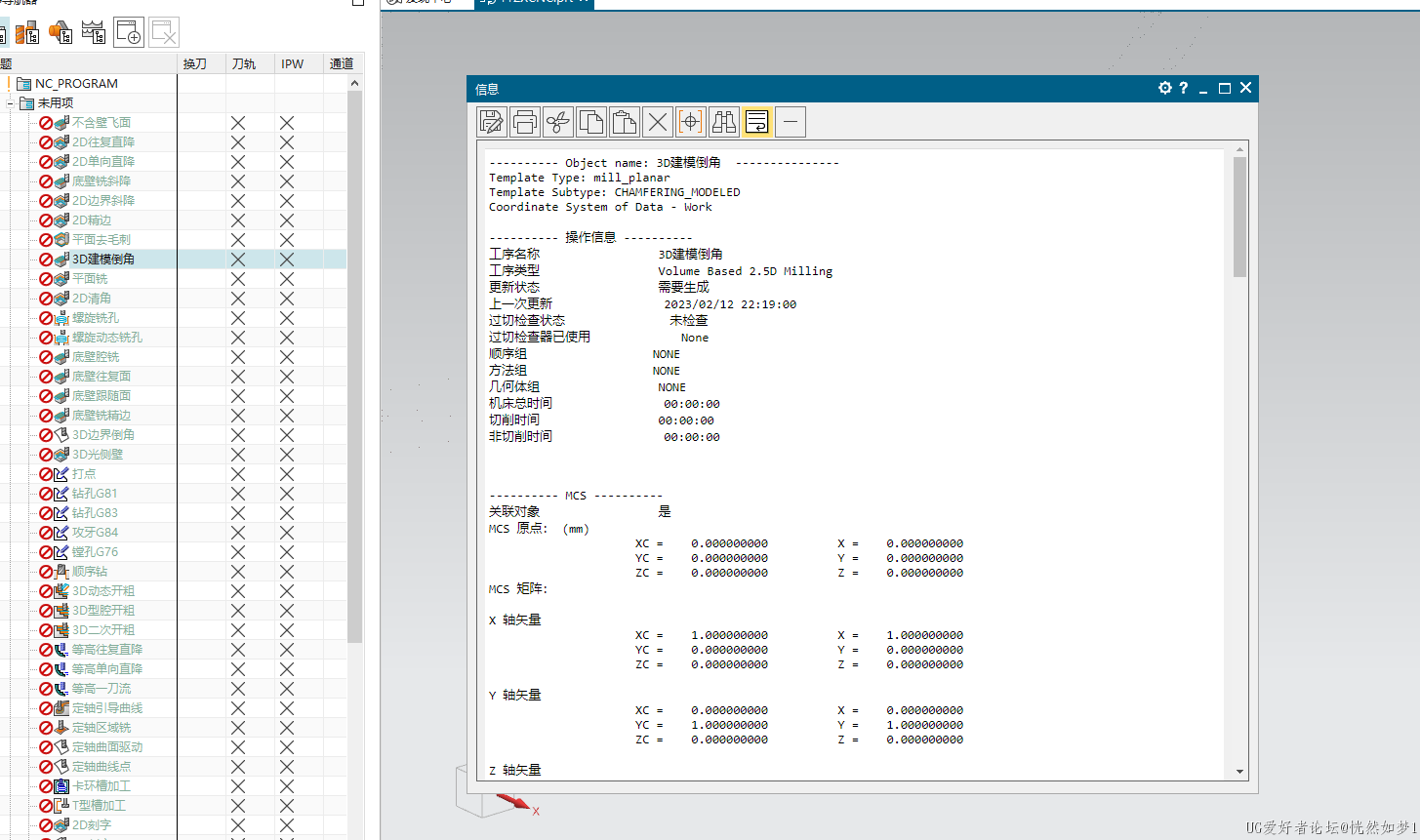Select operation 定轴区域铣
The height and width of the screenshot is (840, 1420).
tap(101, 728)
